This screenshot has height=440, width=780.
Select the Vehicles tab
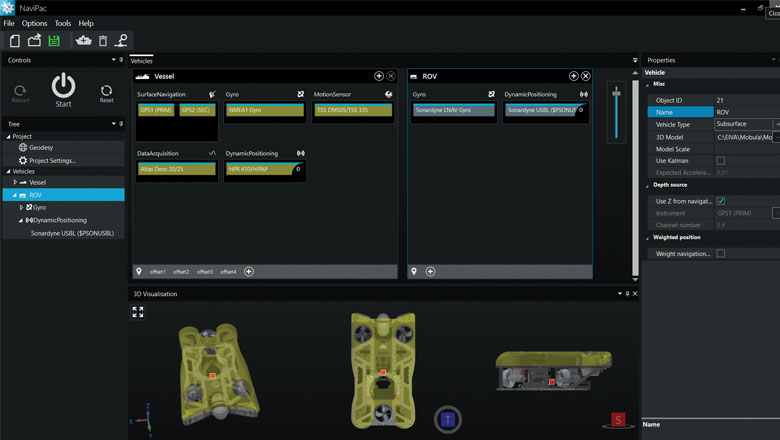tap(141, 61)
